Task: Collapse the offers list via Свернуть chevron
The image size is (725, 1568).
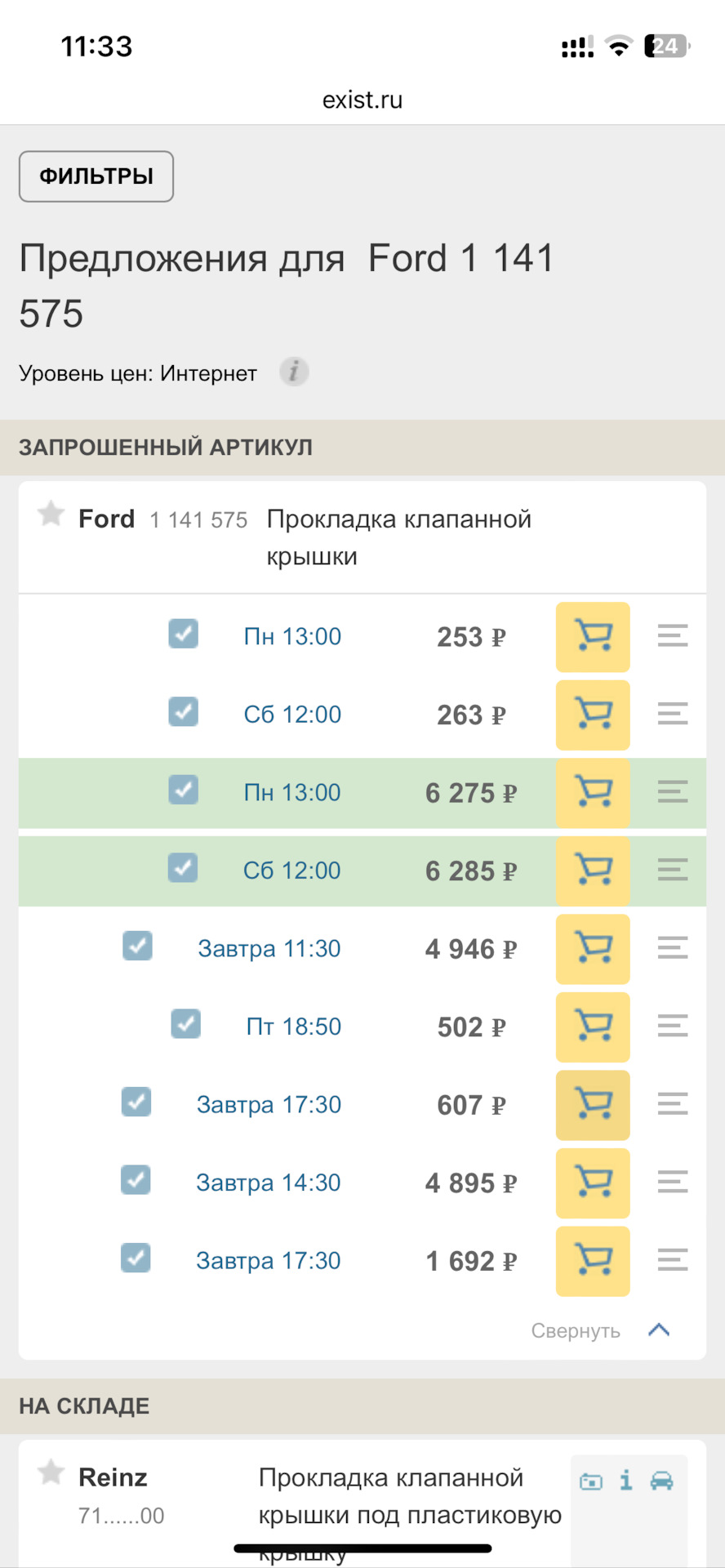Action: [x=660, y=1330]
